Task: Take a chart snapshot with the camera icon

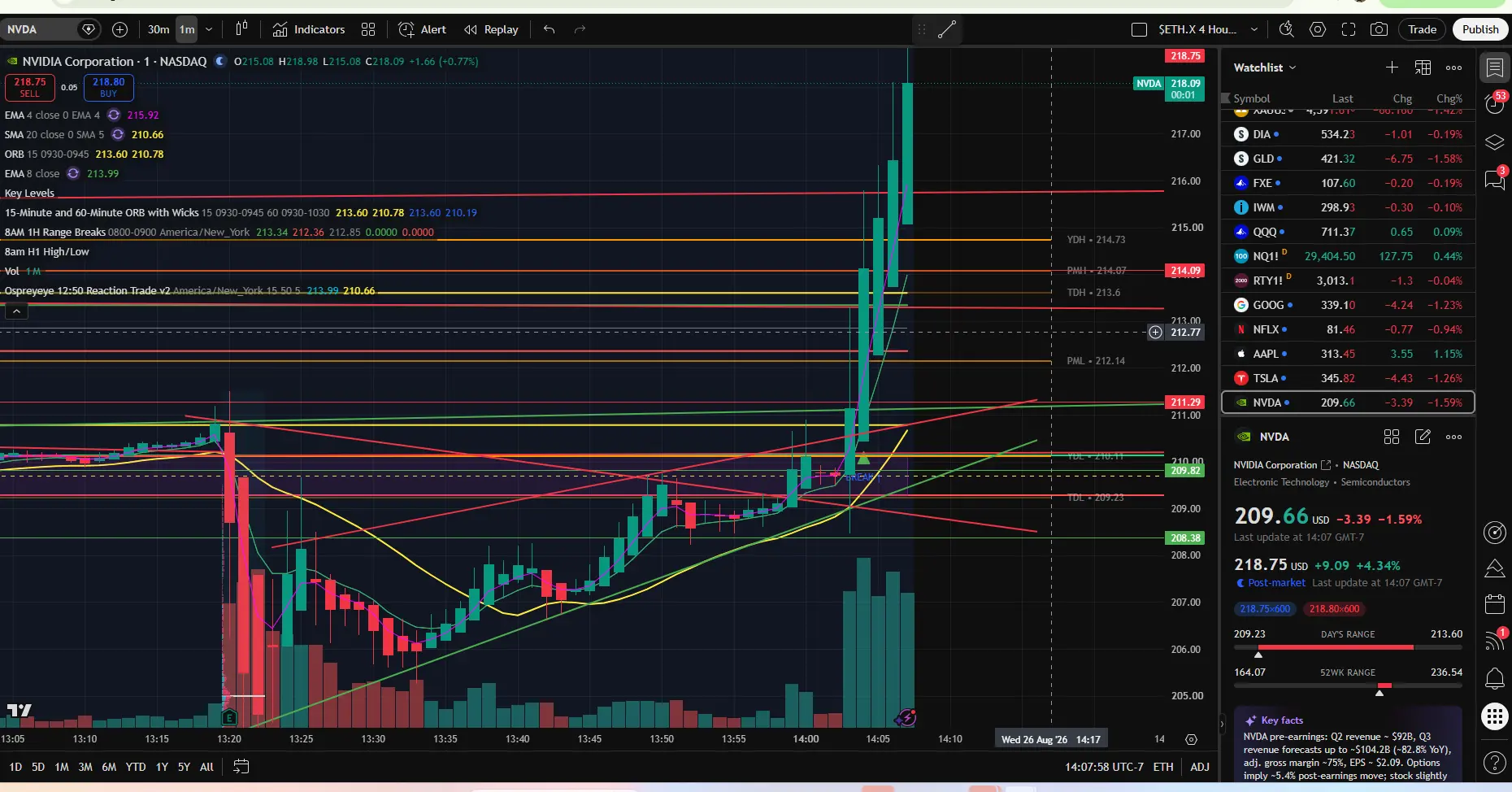Action: [x=1379, y=29]
